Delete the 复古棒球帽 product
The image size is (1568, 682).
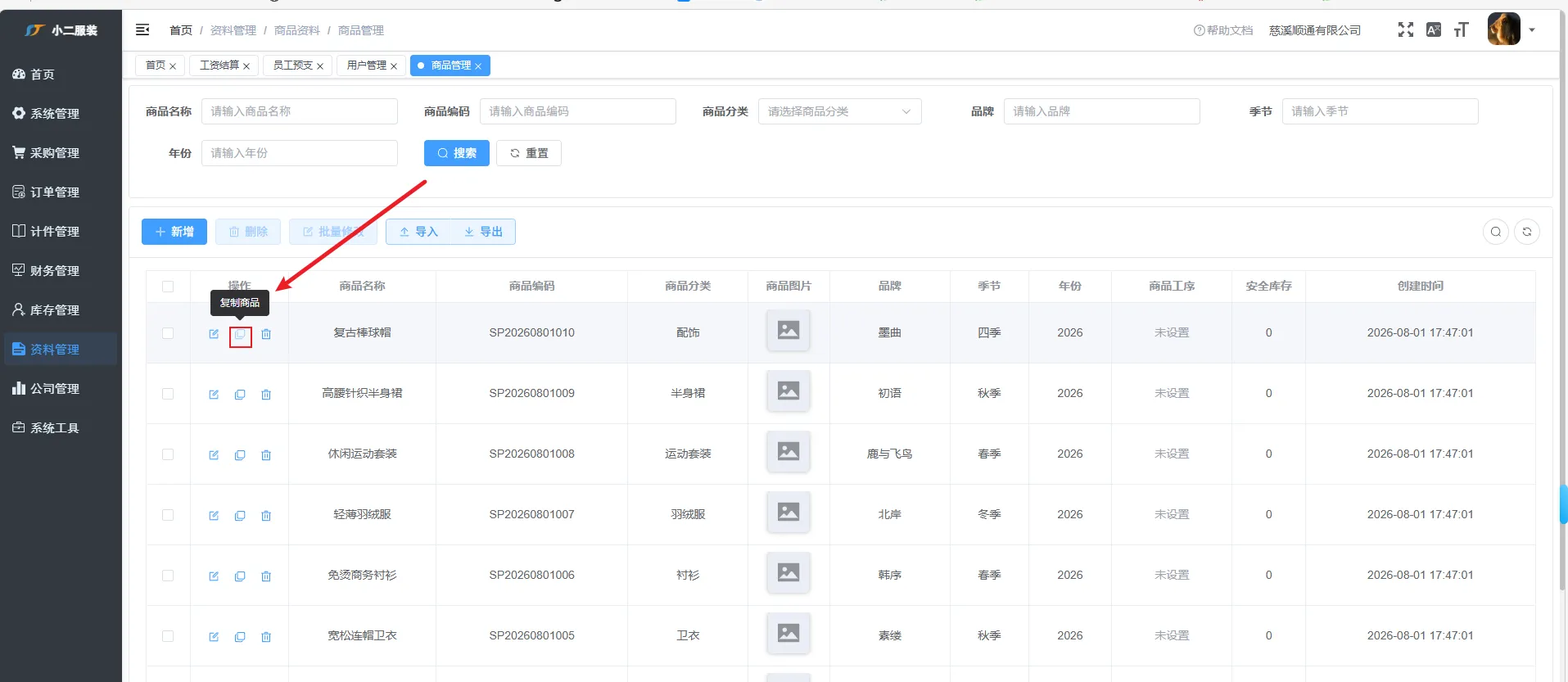(x=266, y=334)
